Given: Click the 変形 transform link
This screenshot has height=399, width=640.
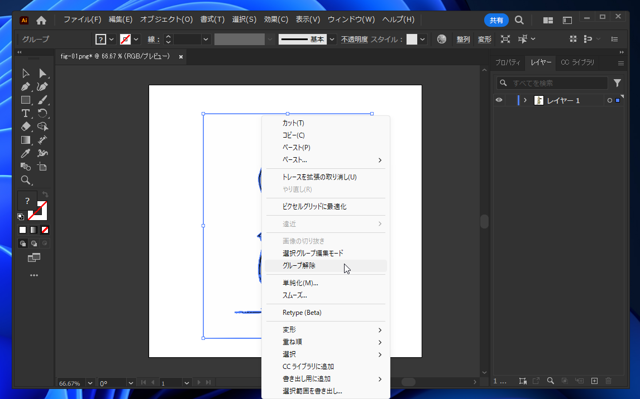Looking at the screenshot, I should (484, 39).
